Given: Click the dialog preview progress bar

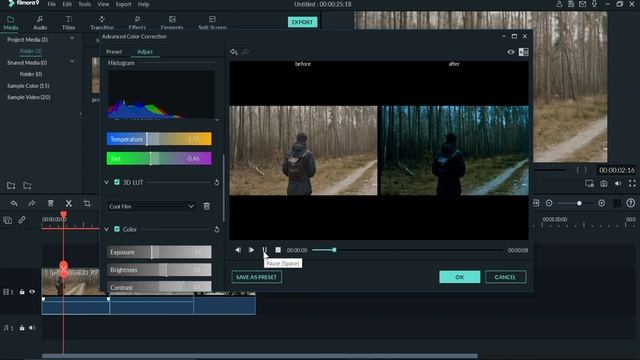Looking at the screenshot, I should coord(407,250).
